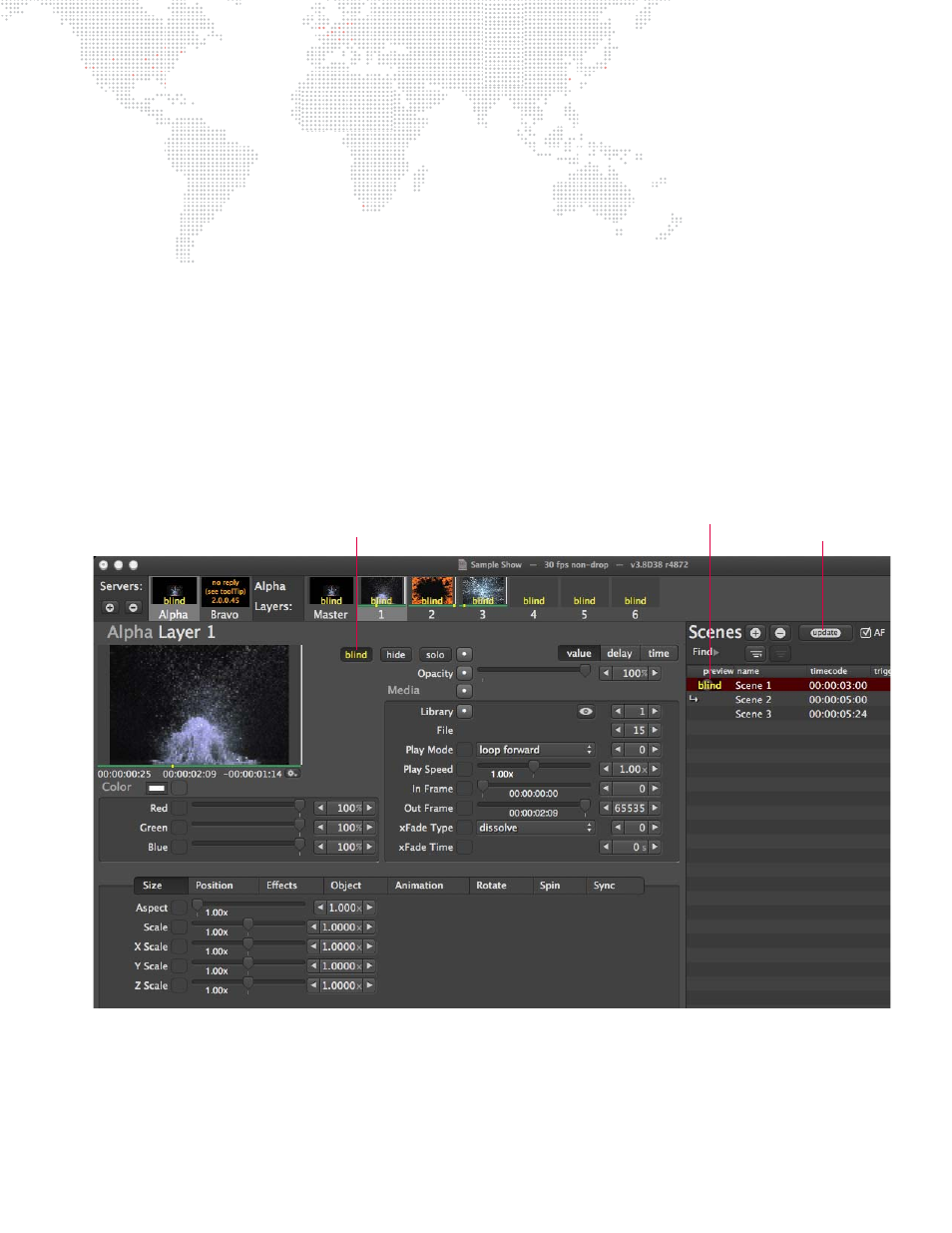Select the value mode tab
The height and width of the screenshot is (1233, 952).
click(579, 654)
